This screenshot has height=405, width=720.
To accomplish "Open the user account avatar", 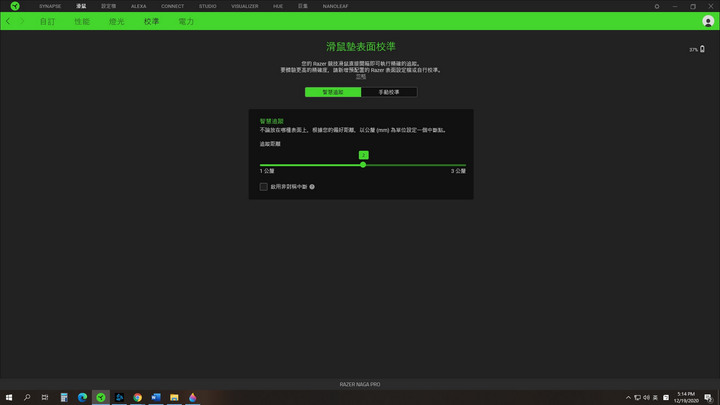I will coord(708,21).
